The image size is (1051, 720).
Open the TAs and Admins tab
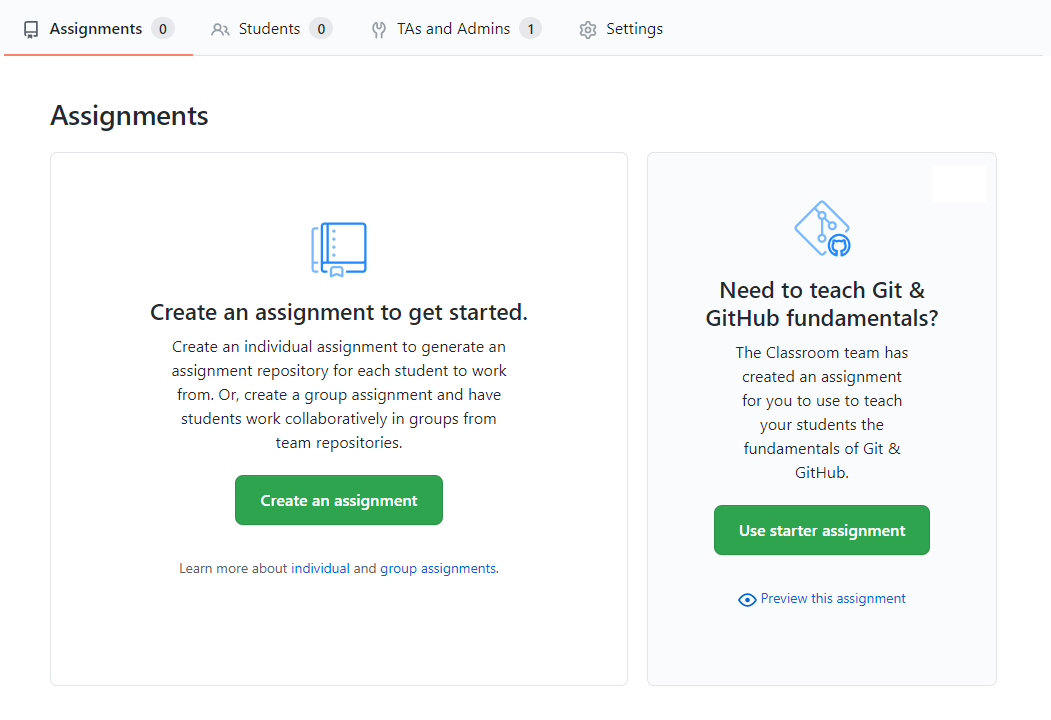(456, 29)
